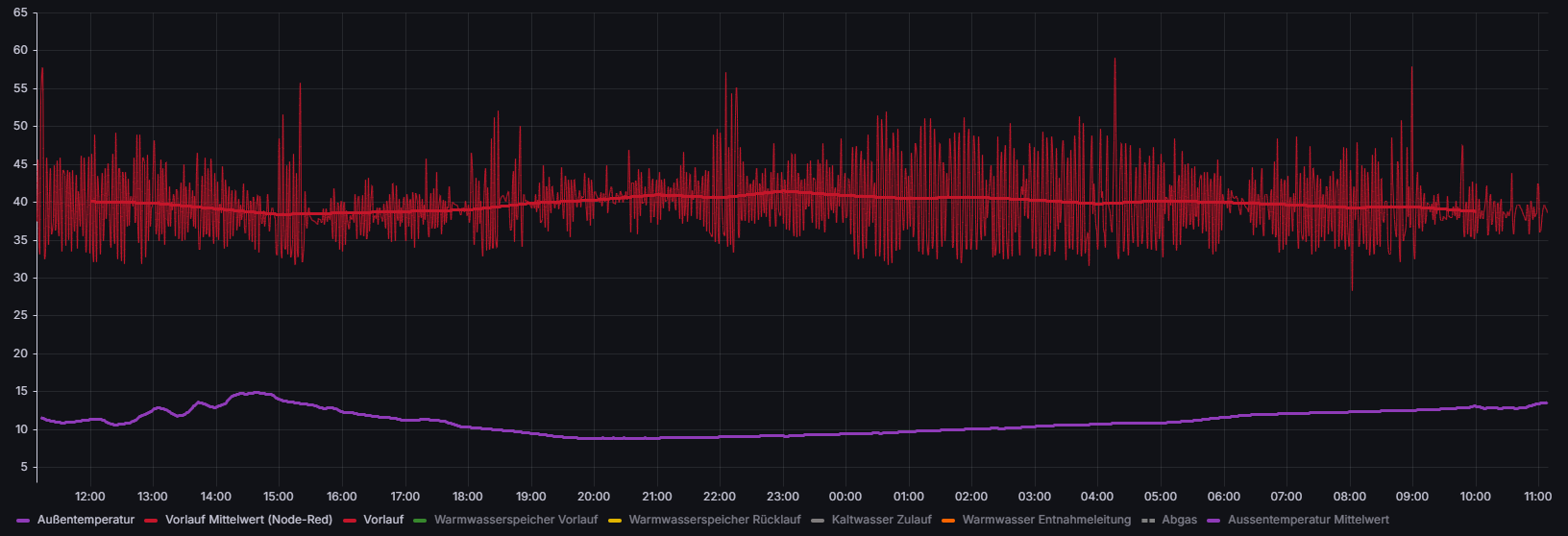
Task: Show the Warmwasserspeicher Rücklauf series
Action: coord(715,520)
